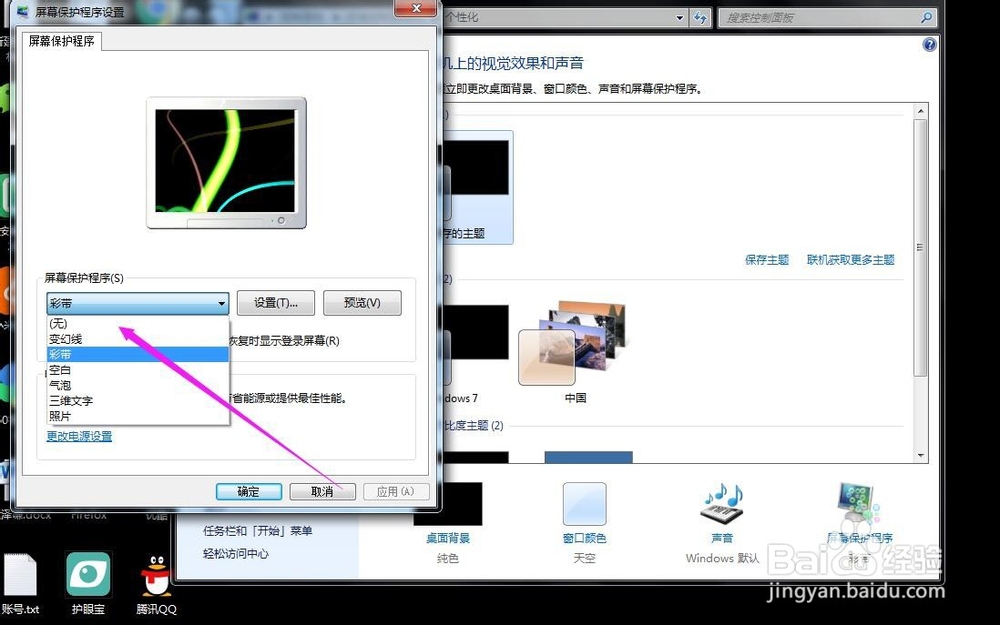Select the blue high-contrast theme thumbnail
The width and height of the screenshot is (1000, 625).
tap(588, 457)
